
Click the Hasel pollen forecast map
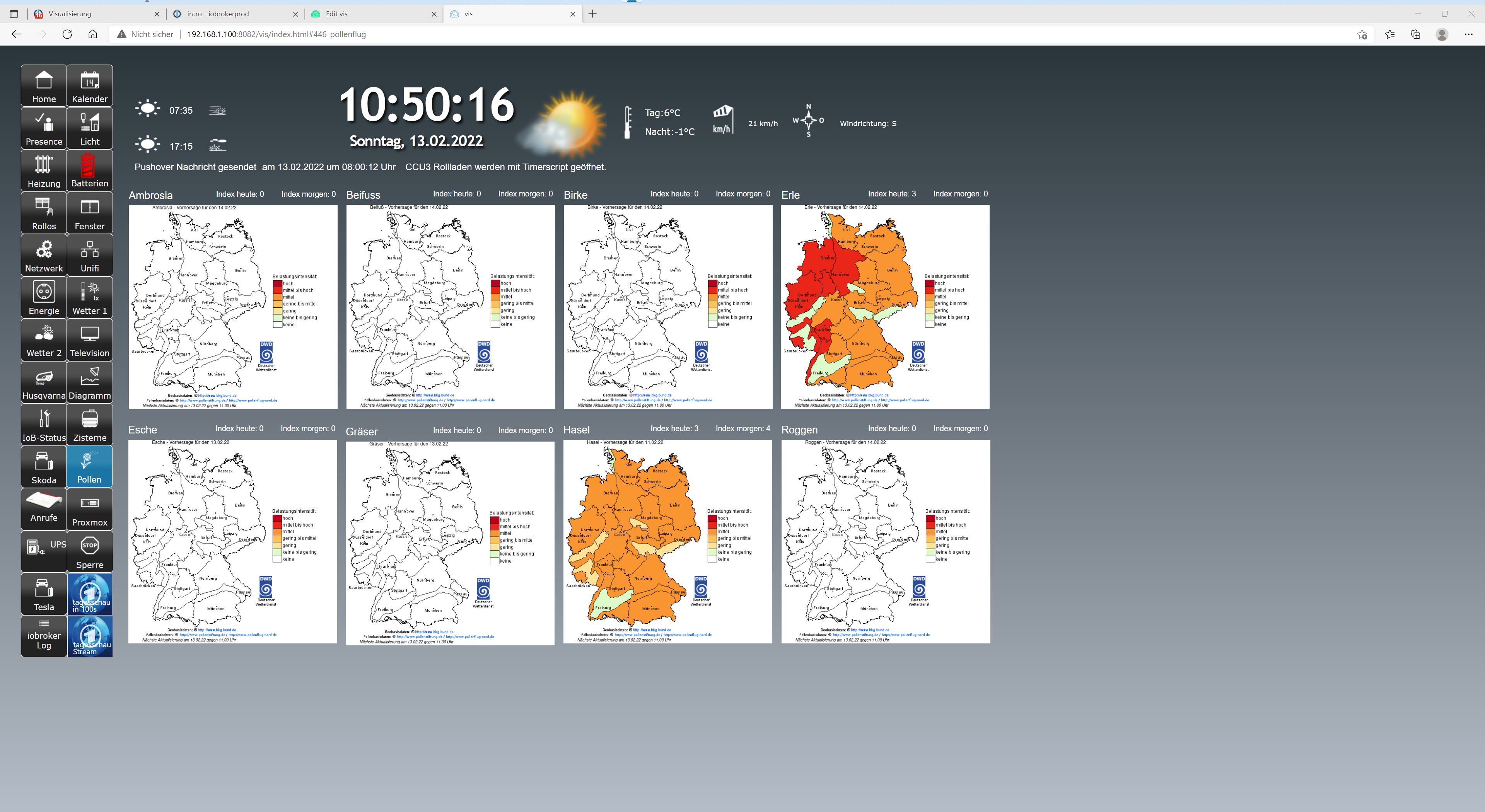(x=667, y=542)
